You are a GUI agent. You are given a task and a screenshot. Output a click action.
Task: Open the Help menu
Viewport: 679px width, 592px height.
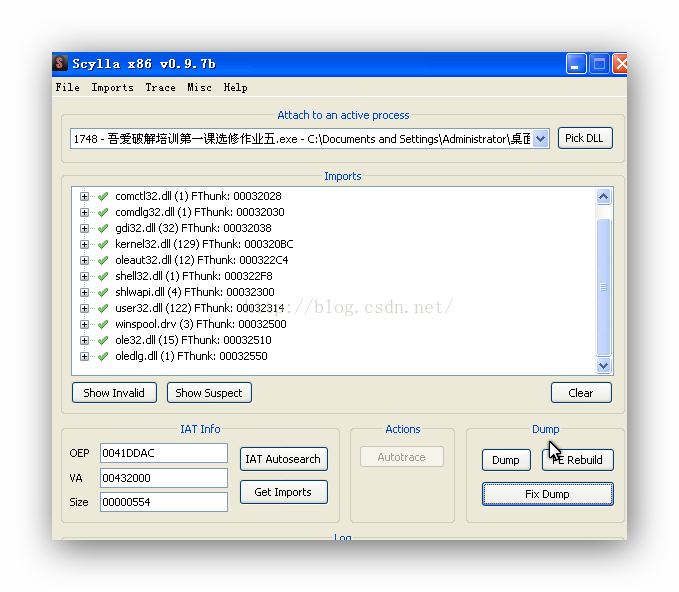click(x=235, y=87)
